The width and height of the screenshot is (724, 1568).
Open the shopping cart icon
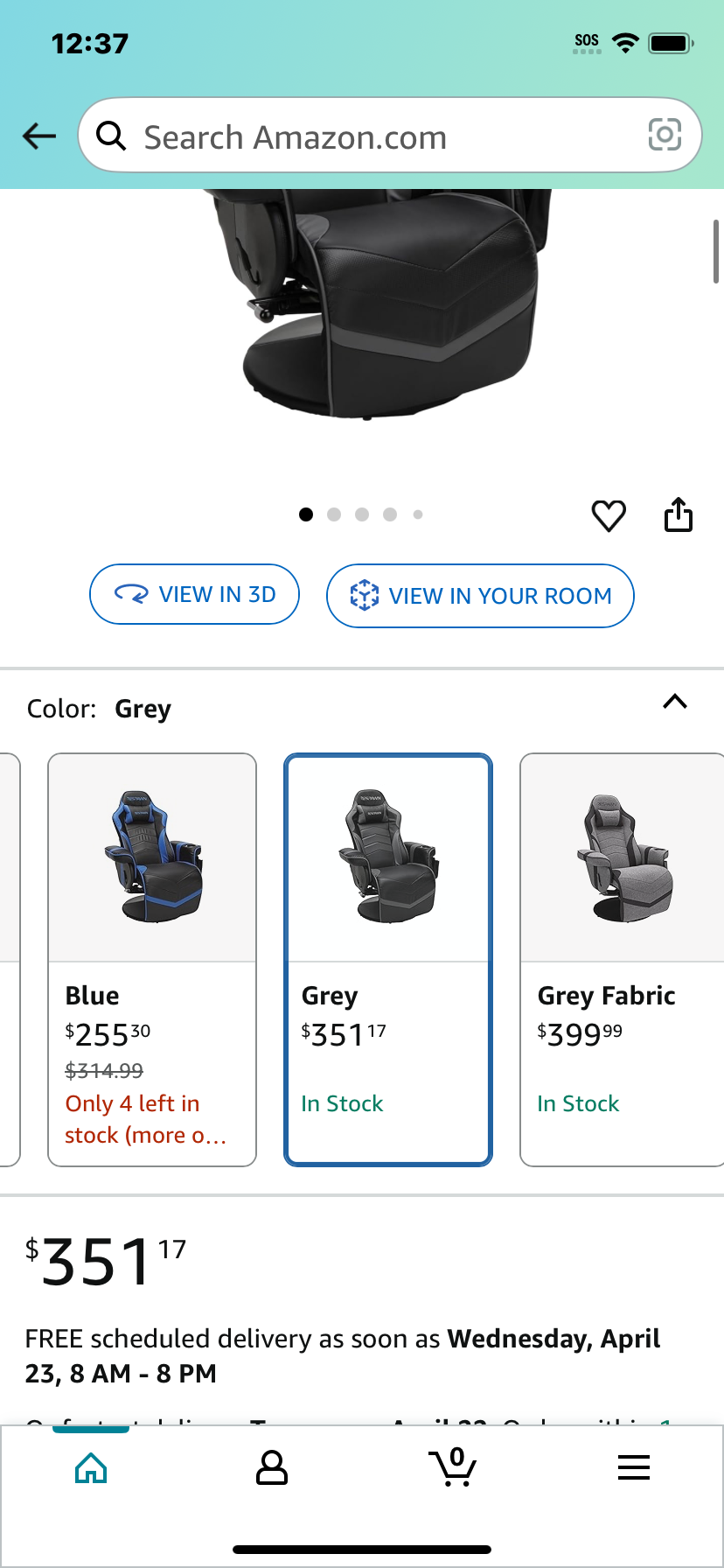[x=453, y=1467]
